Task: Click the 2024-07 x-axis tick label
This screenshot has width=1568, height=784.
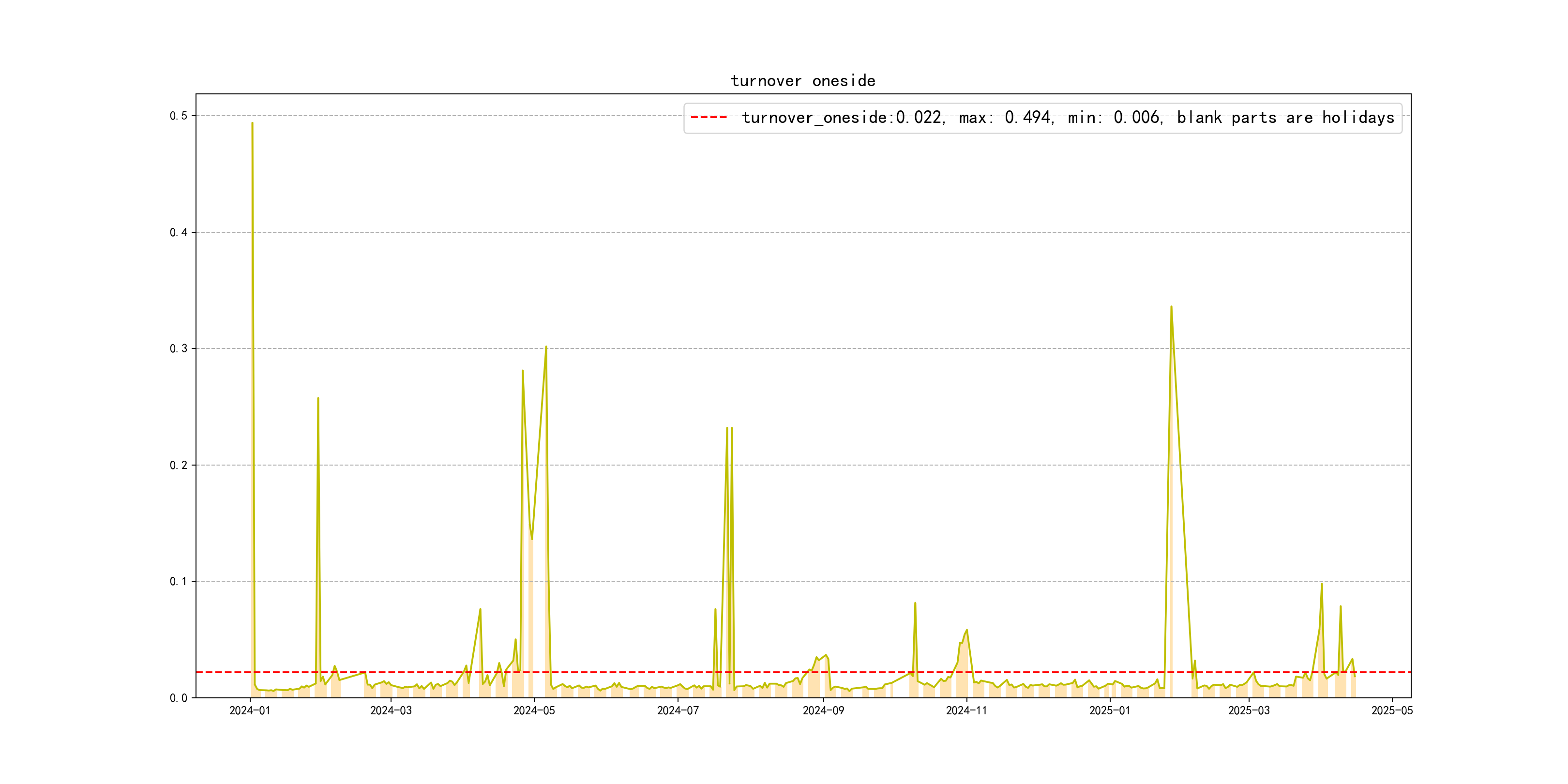Action: coord(678,710)
